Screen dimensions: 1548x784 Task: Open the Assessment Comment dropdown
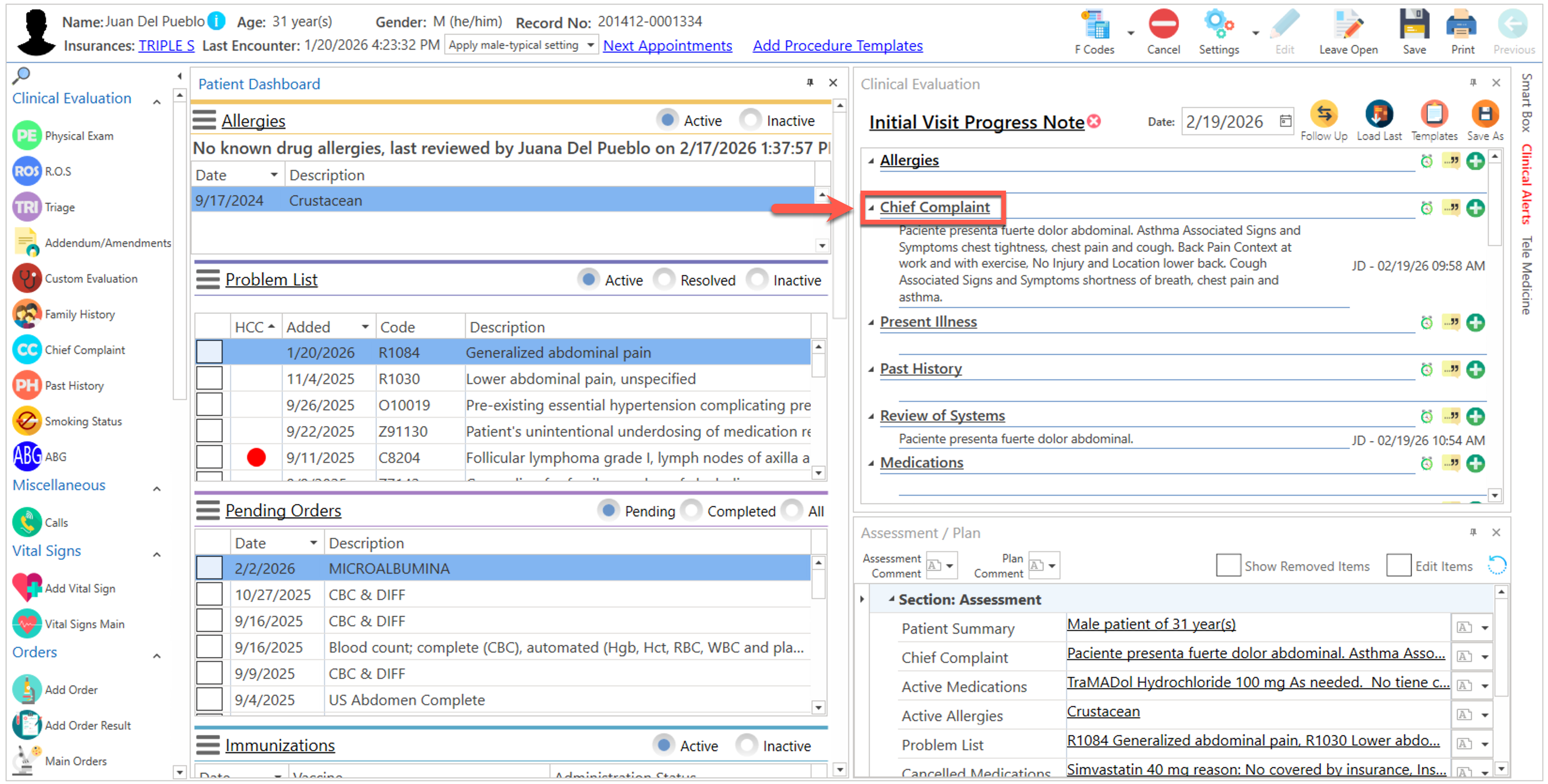[x=950, y=565]
